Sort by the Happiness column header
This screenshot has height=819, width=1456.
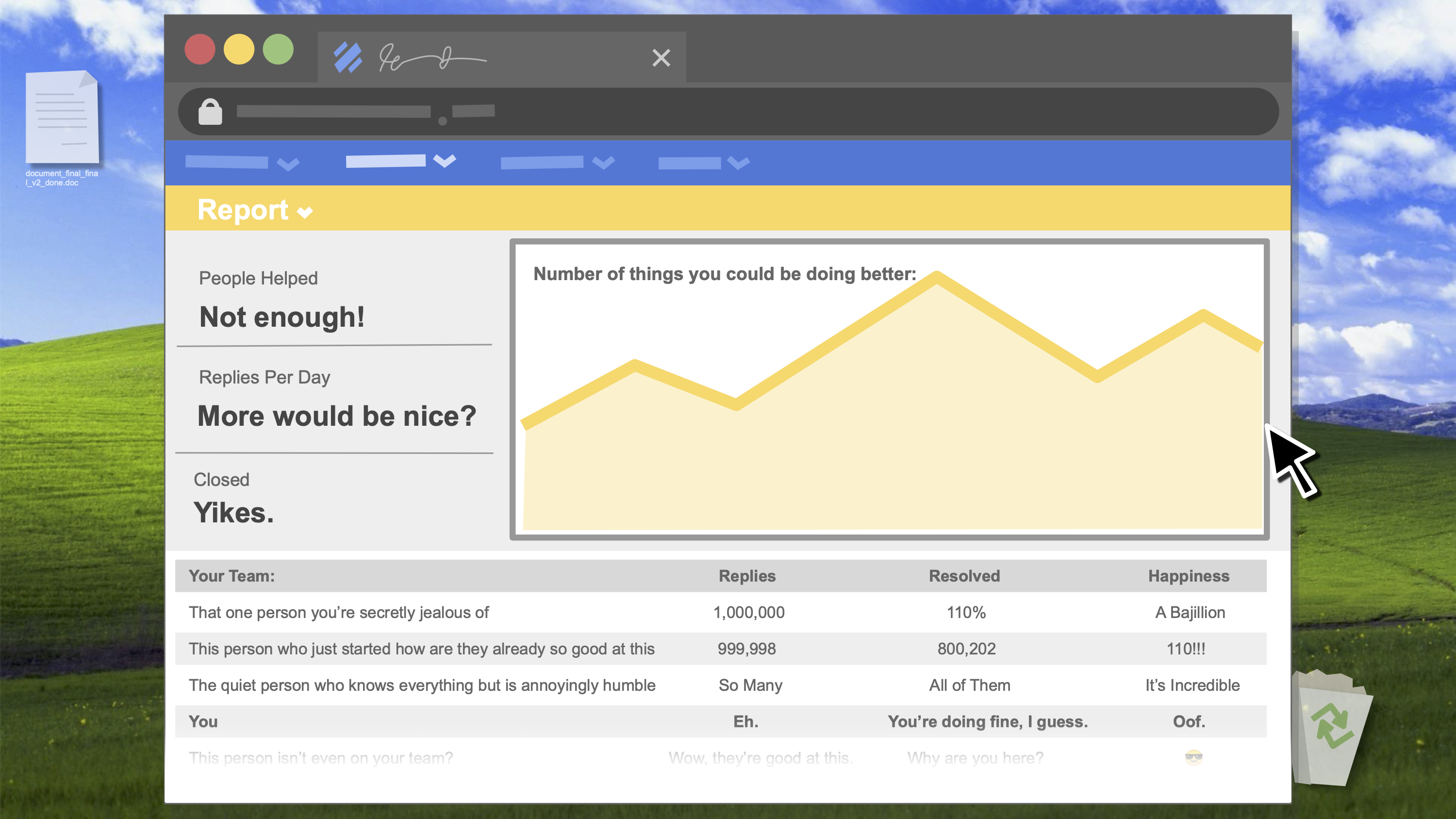click(x=1189, y=576)
